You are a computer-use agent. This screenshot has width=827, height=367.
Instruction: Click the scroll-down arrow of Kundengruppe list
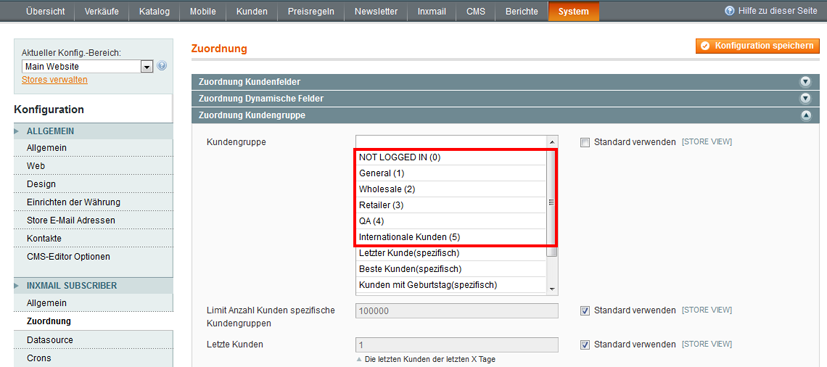[x=552, y=288]
